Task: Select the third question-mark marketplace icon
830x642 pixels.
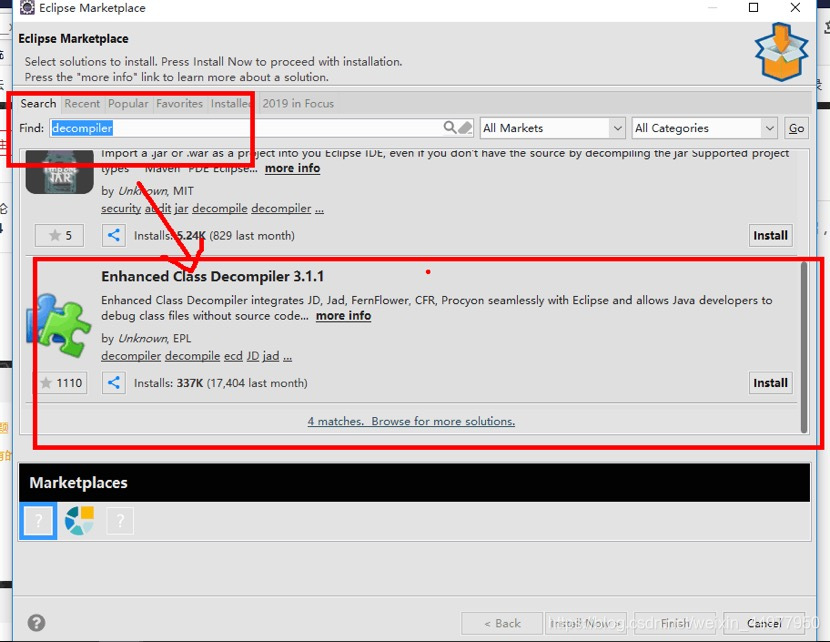Action: click(x=120, y=521)
